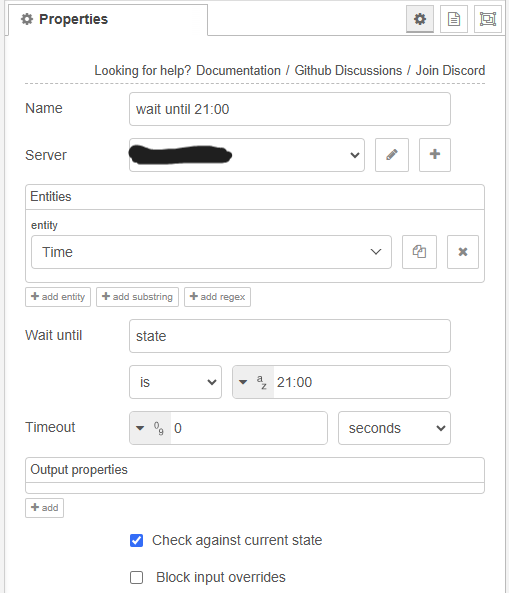
Task: Focus the Wait until 'state' field
Action: point(290,336)
